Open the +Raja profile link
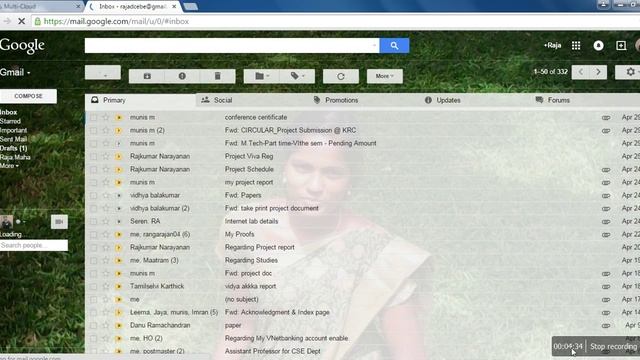 (x=552, y=45)
